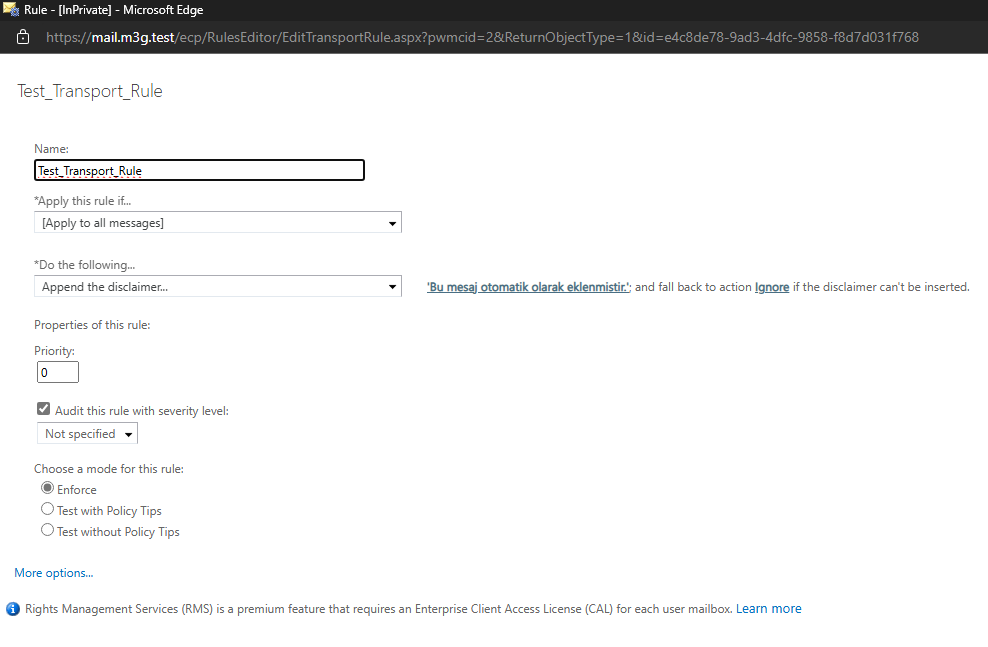Click the arrow on the Do the following combo box
The image size is (988, 647).
[393, 287]
